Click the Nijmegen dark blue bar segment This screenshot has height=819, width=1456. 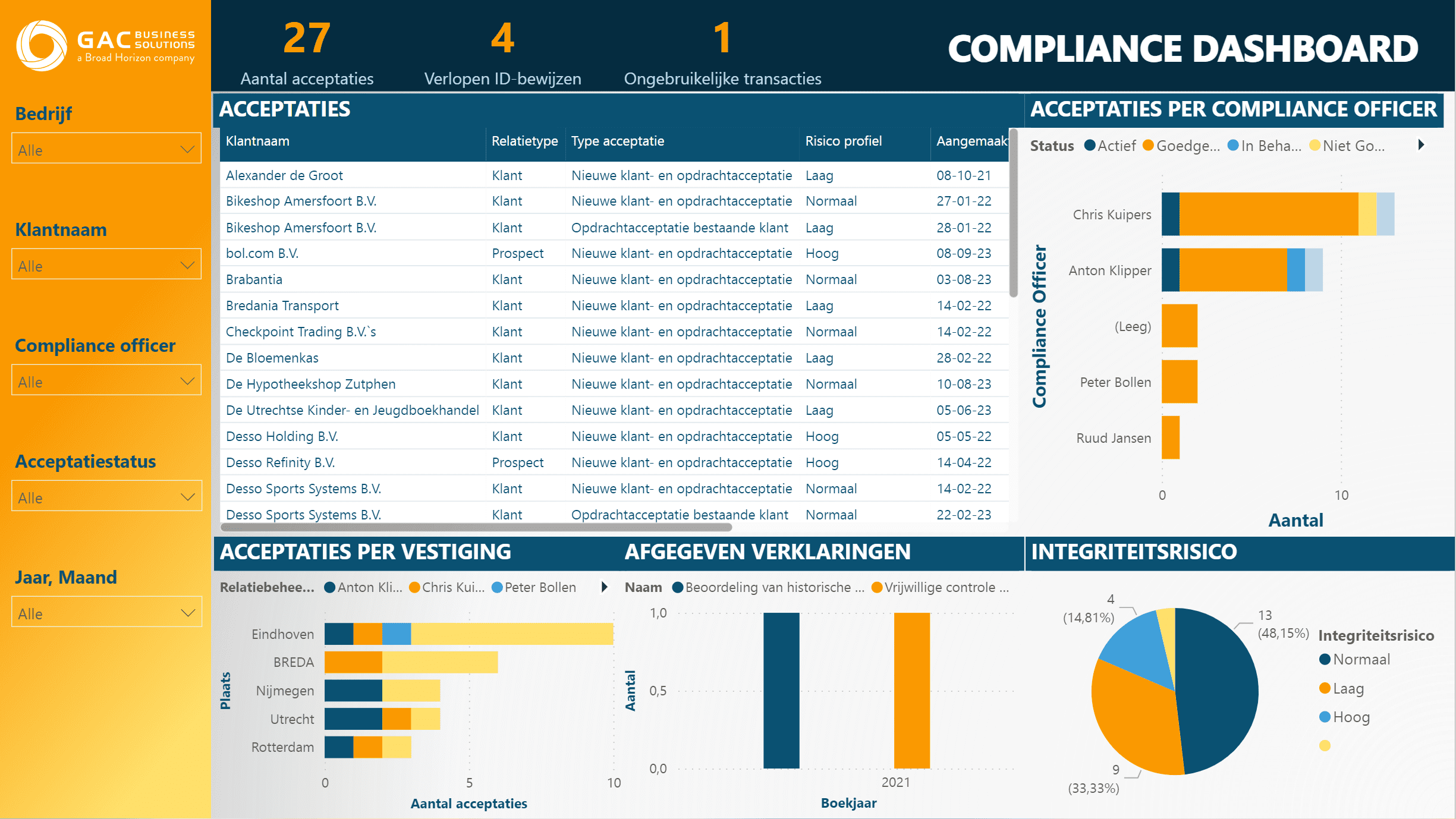click(x=353, y=691)
